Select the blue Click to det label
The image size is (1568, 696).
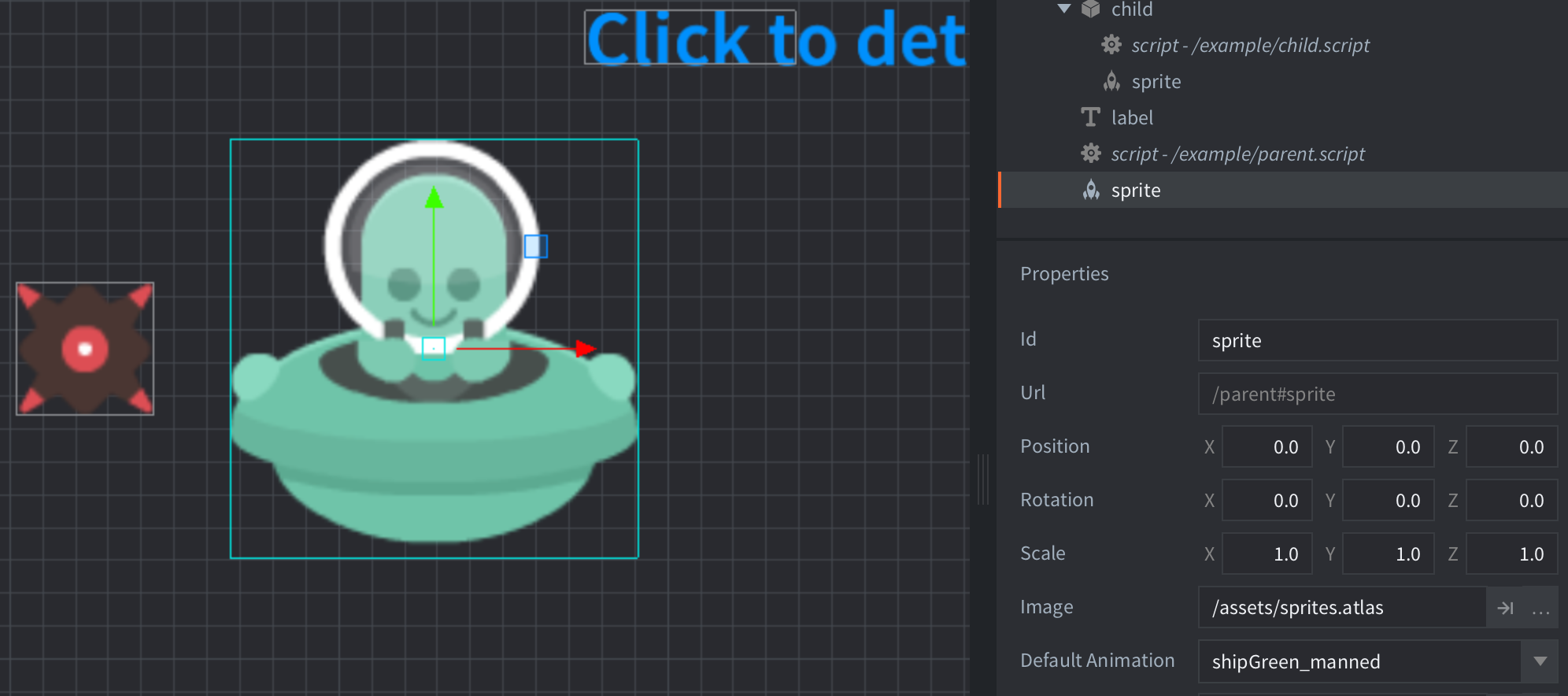click(x=776, y=38)
